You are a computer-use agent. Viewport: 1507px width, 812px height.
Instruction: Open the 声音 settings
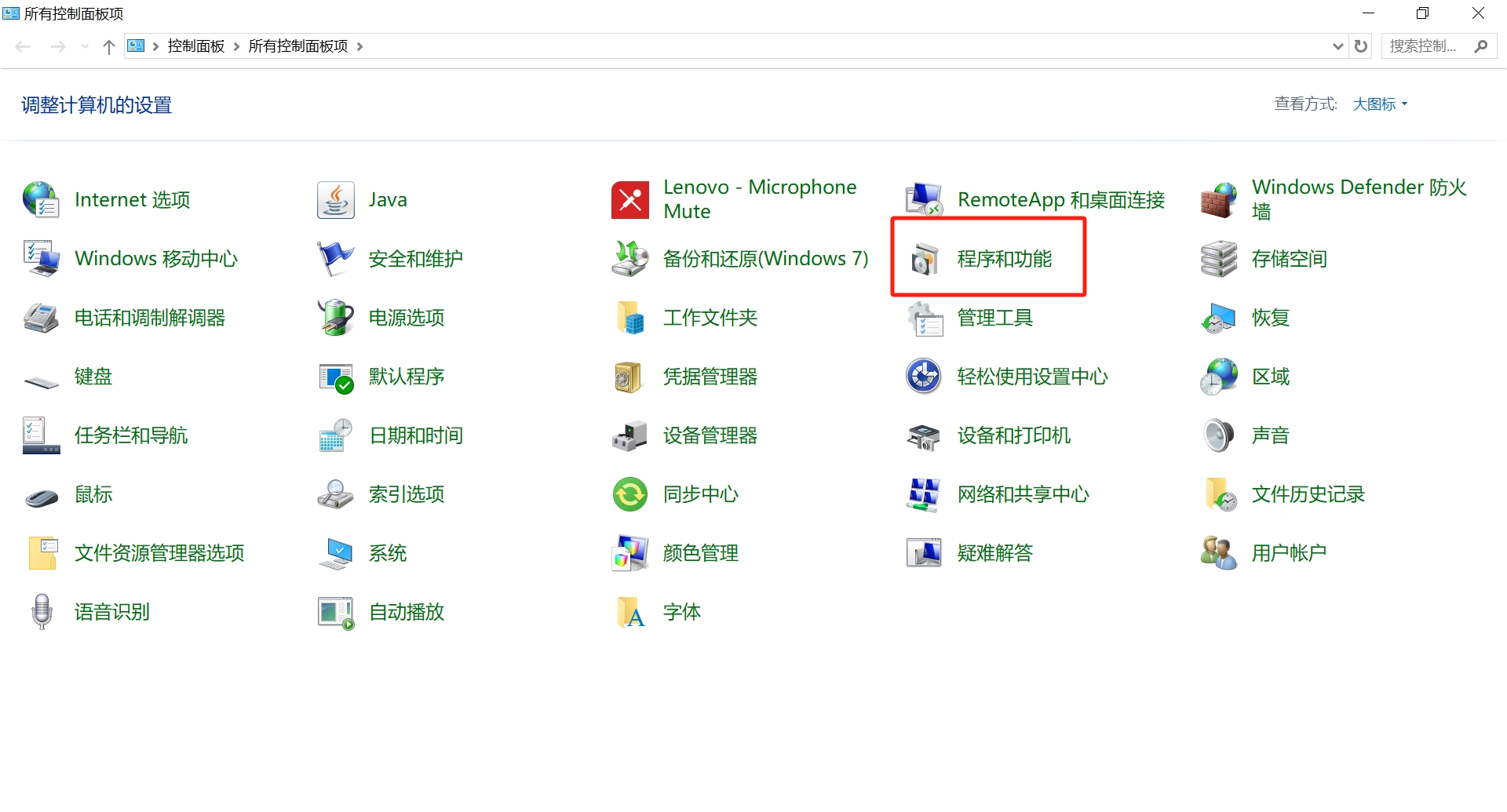point(1271,435)
